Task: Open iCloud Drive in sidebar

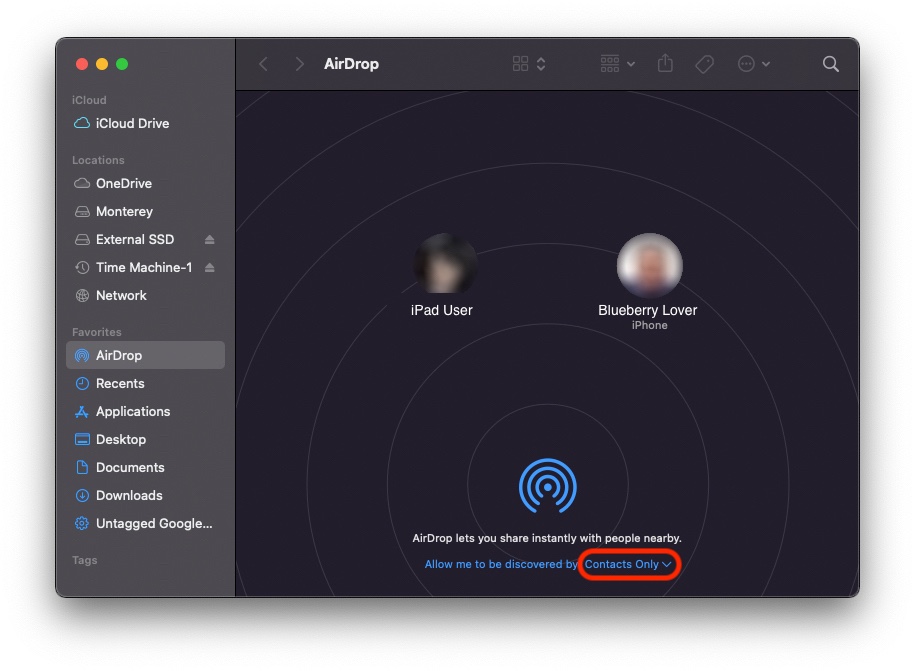Action: click(145, 124)
